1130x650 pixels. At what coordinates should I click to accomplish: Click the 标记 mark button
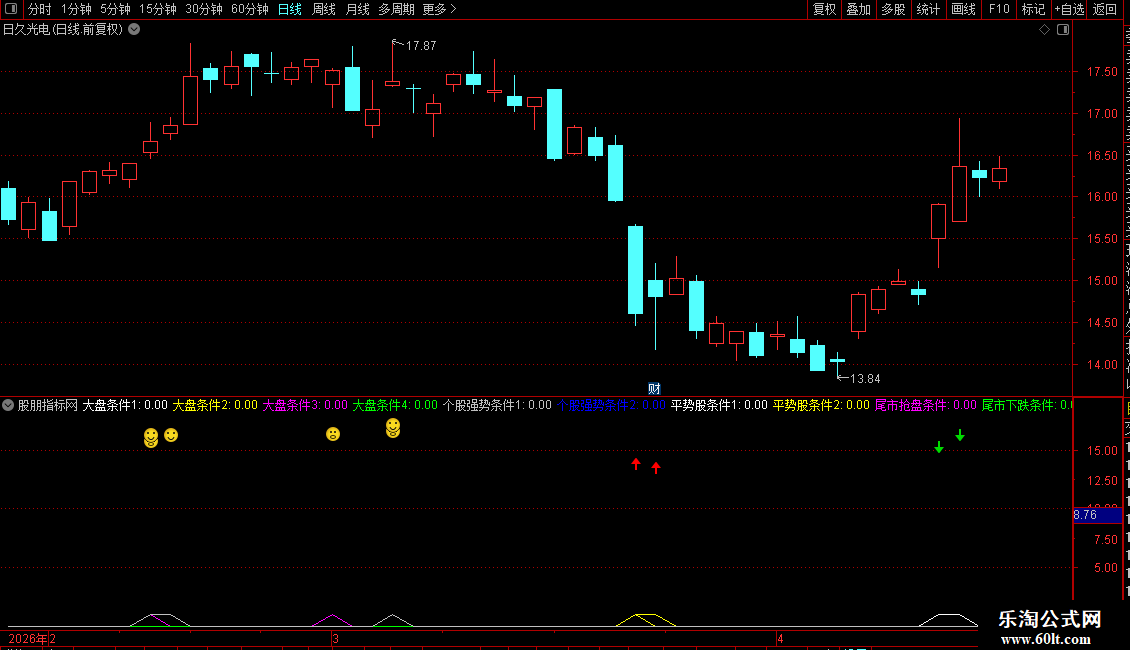click(x=1033, y=9)
